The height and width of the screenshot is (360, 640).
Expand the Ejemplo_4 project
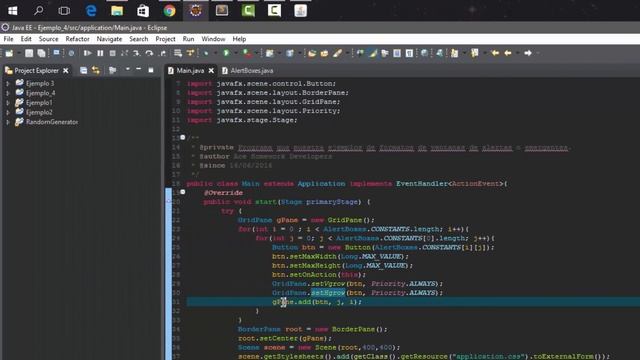[x=7, y=93]
